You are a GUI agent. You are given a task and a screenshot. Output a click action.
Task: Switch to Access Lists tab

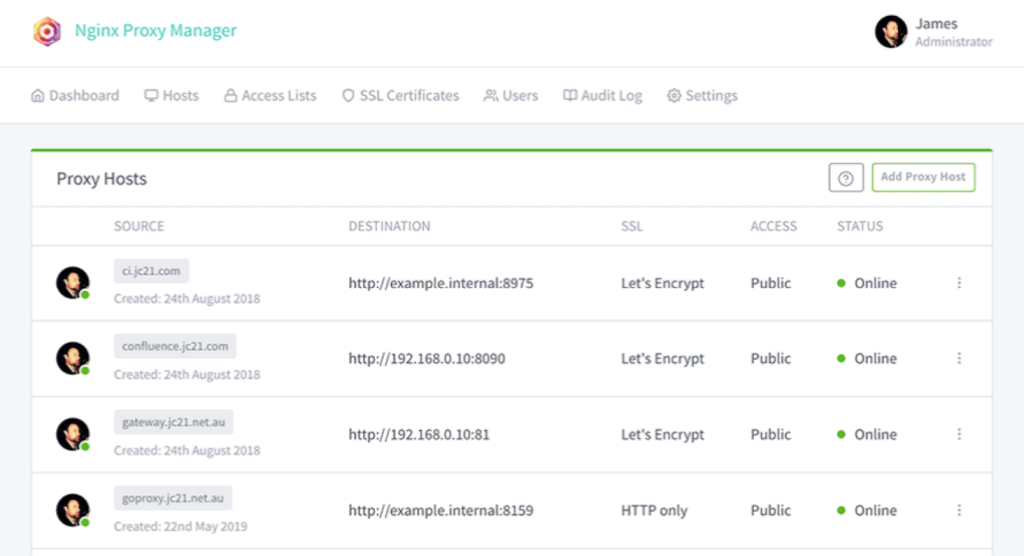270,95
